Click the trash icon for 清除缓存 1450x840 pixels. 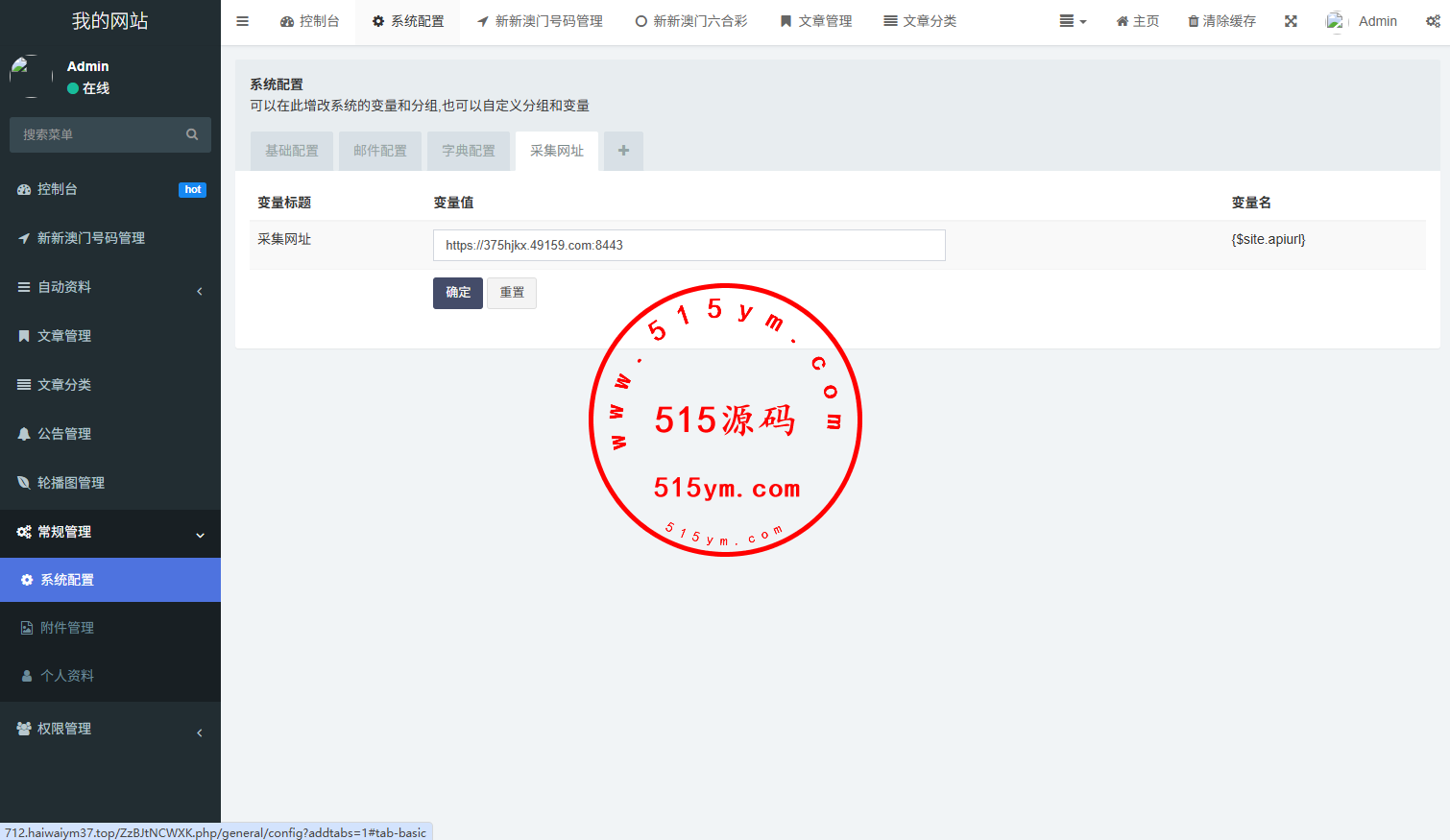(x=1194, y=21)
